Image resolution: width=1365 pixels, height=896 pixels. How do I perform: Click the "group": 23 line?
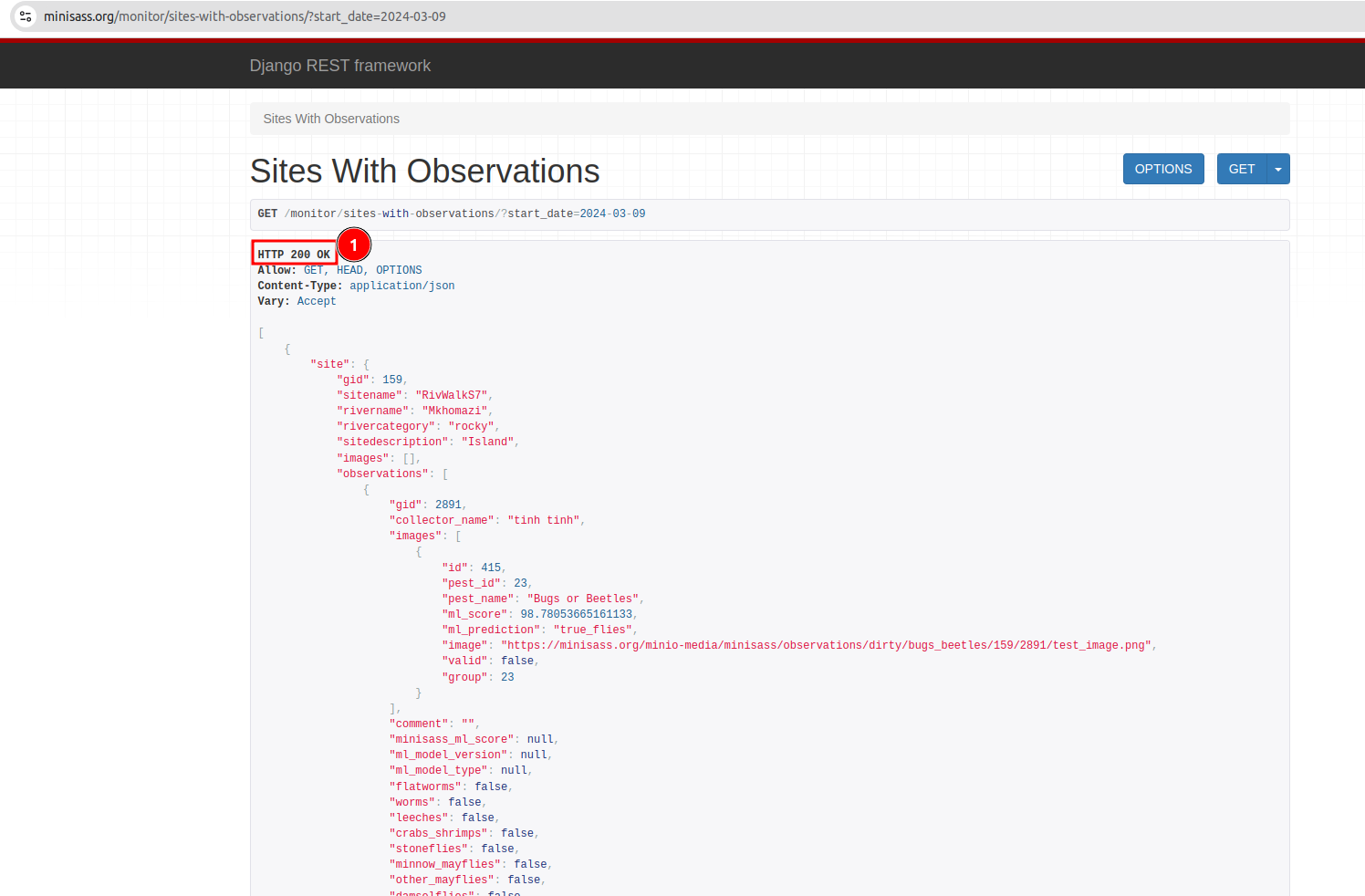point(478,677)
